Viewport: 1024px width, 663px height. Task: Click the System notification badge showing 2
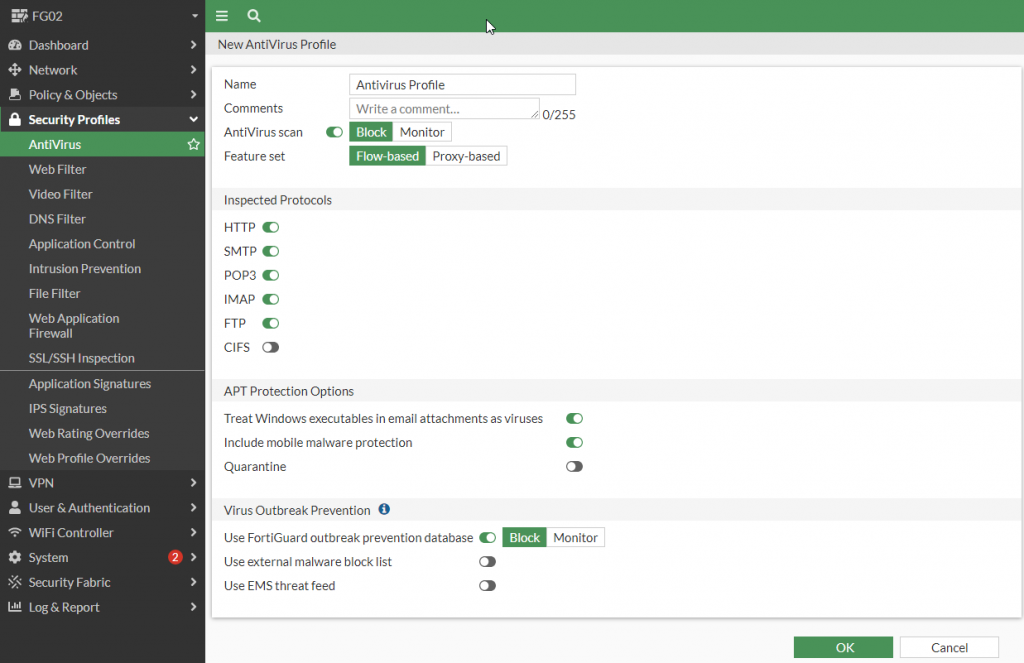175,557
